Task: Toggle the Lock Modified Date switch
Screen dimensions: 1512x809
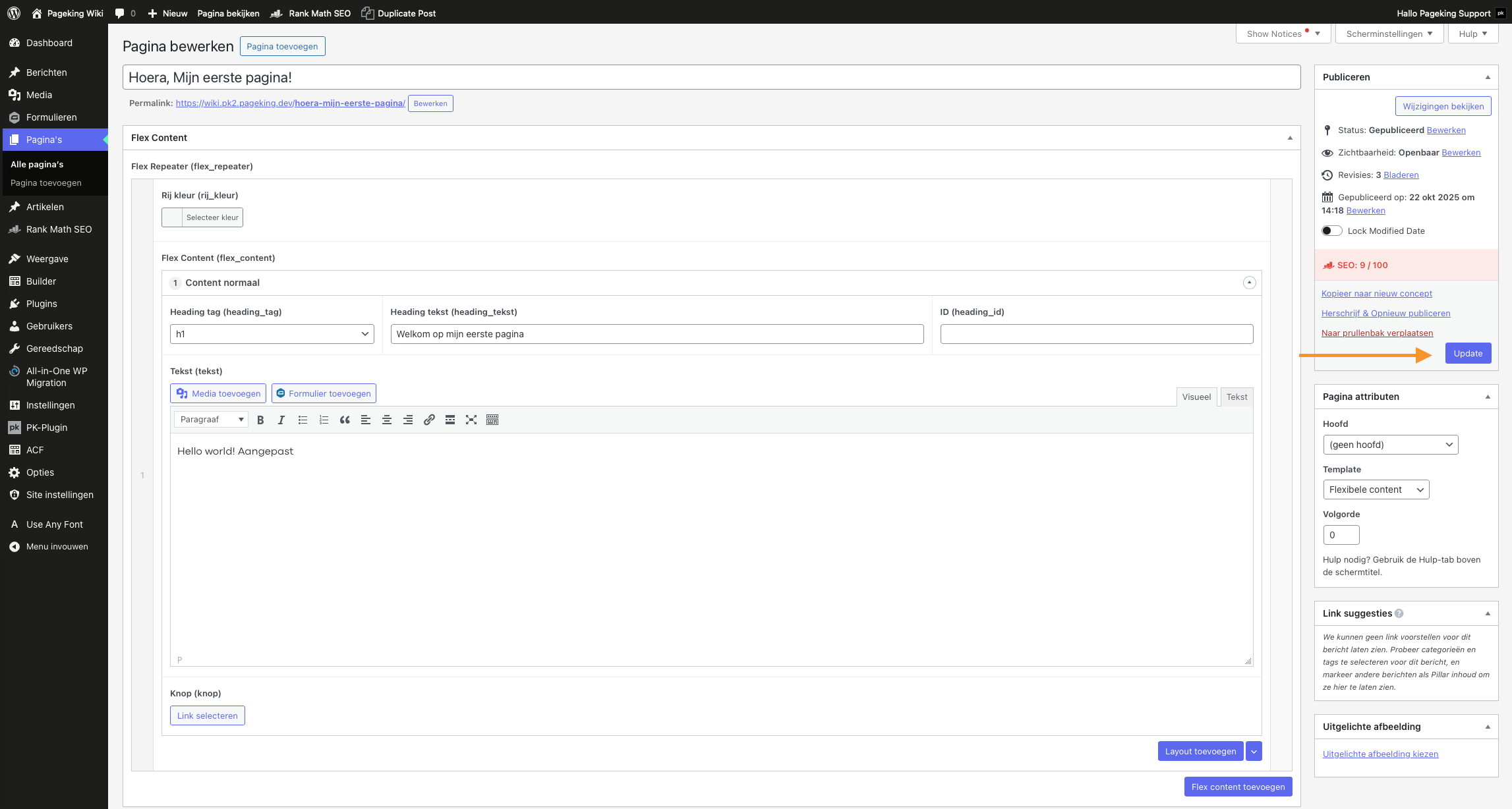Action: click(1331, 231)
